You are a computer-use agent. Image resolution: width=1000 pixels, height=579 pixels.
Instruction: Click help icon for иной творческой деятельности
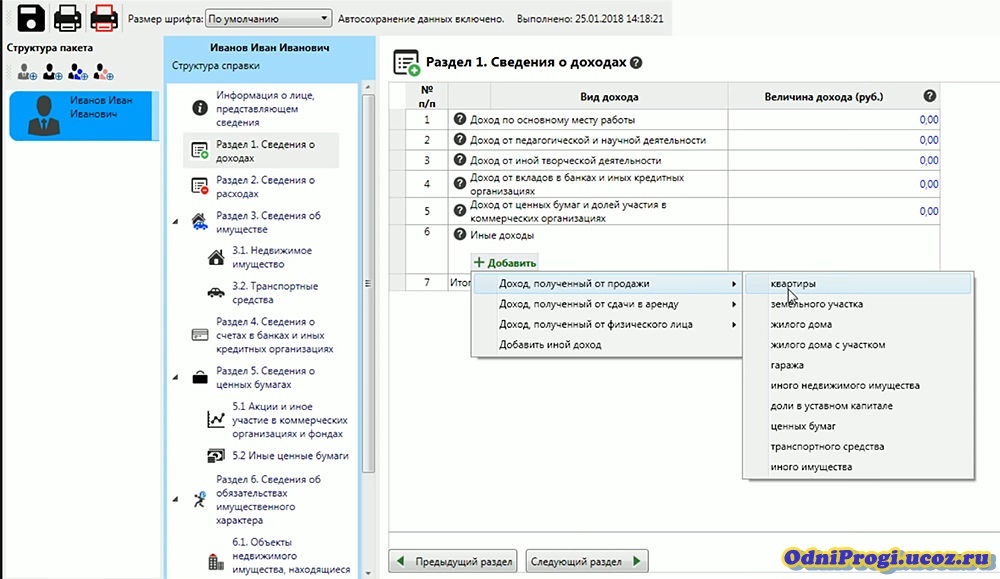tap(459, 159)
